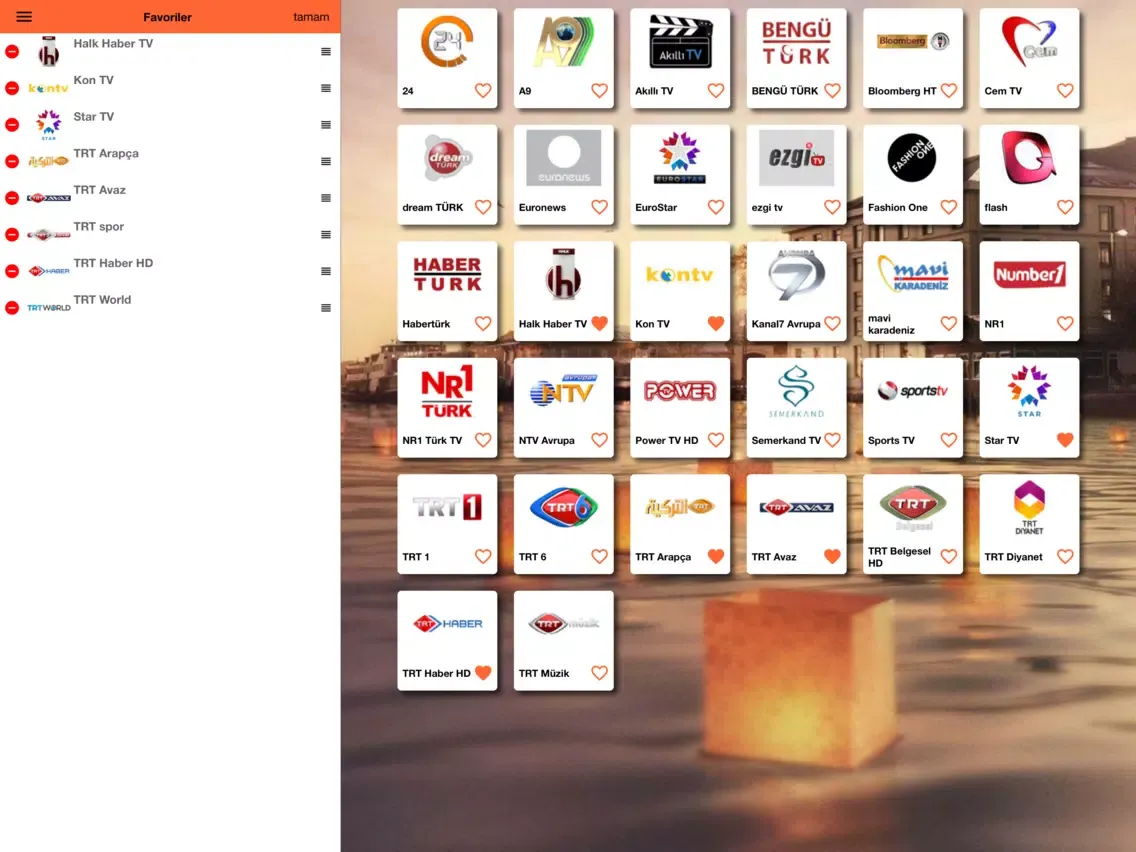This screenshot has width=1136, height=852.
Task: Favorite the 24 channel with heart
Action: tap(483, 91)
